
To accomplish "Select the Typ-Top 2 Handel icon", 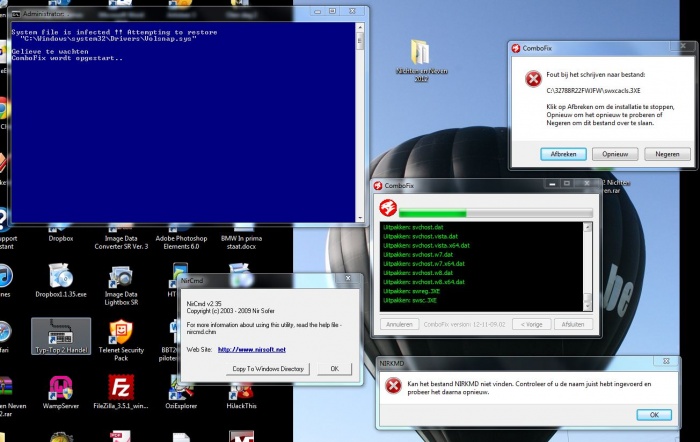I will click(x=61, y=336).
